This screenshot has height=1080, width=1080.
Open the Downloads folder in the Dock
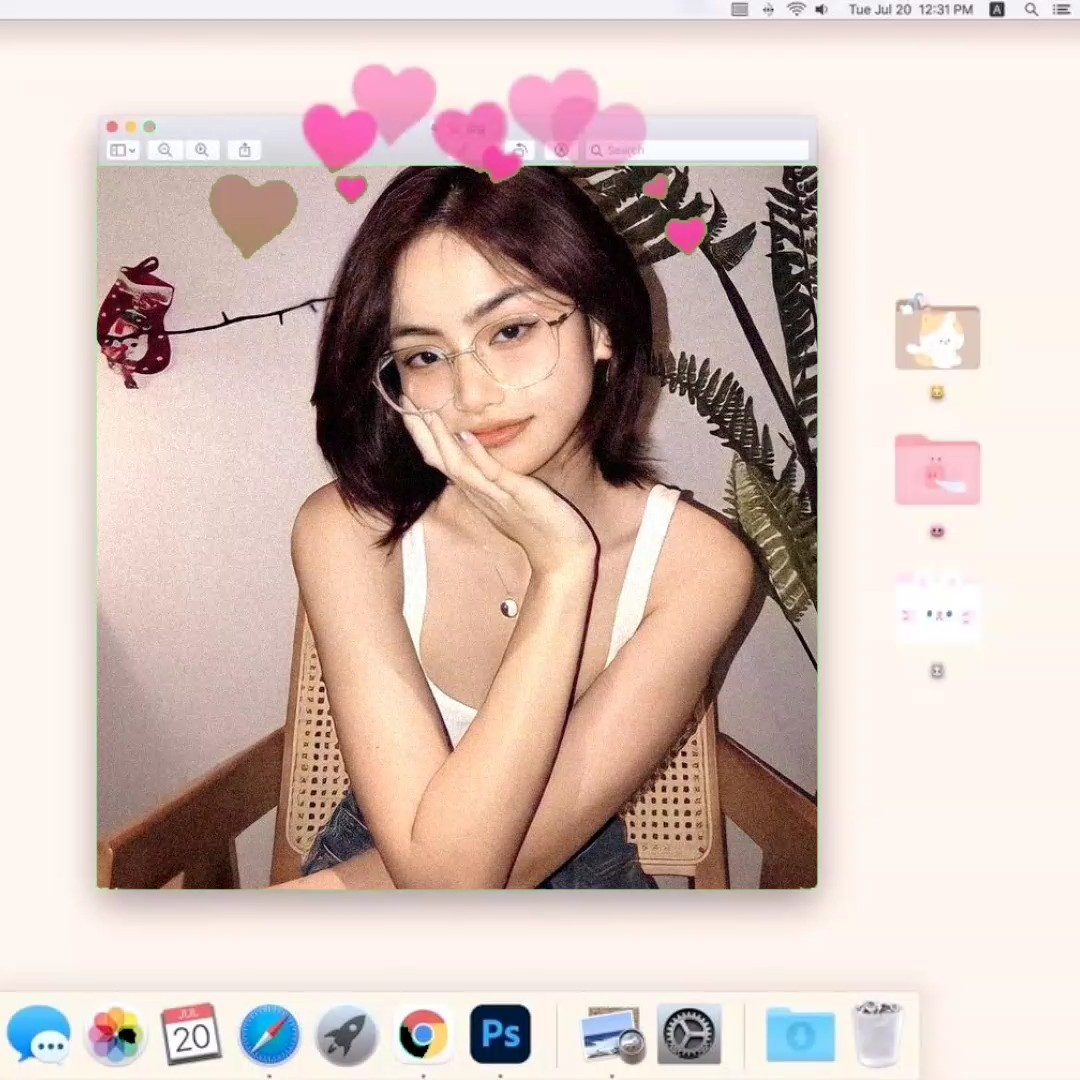[x=800, y=1034]
